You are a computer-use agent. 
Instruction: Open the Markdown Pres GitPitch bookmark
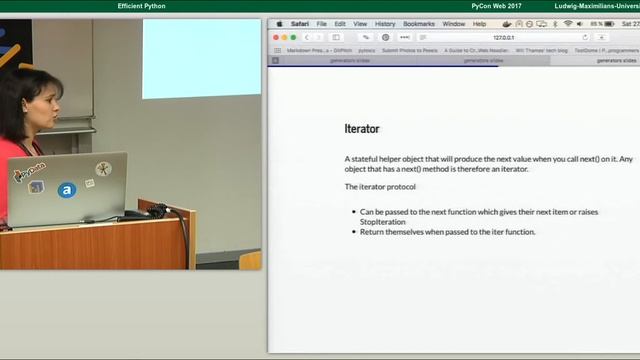click(x=319, y=51)
